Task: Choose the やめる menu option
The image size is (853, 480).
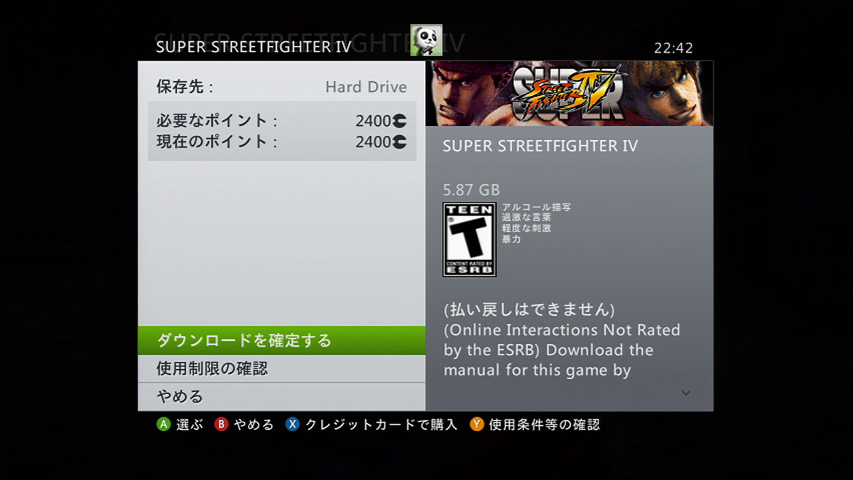Action: (282, 397)
